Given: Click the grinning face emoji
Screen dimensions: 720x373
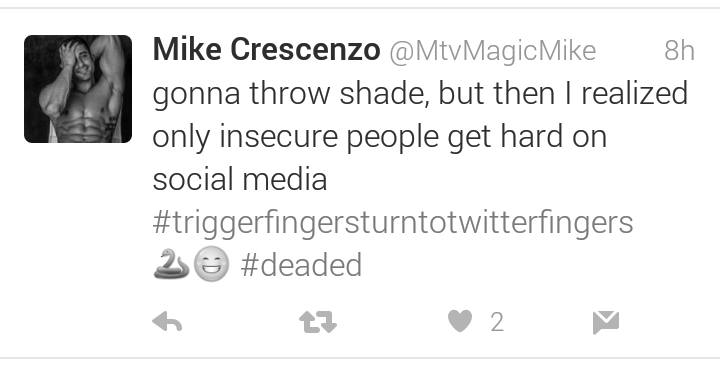Looking at the screenshot, I should pyautogui.click(x=211, y=264).
